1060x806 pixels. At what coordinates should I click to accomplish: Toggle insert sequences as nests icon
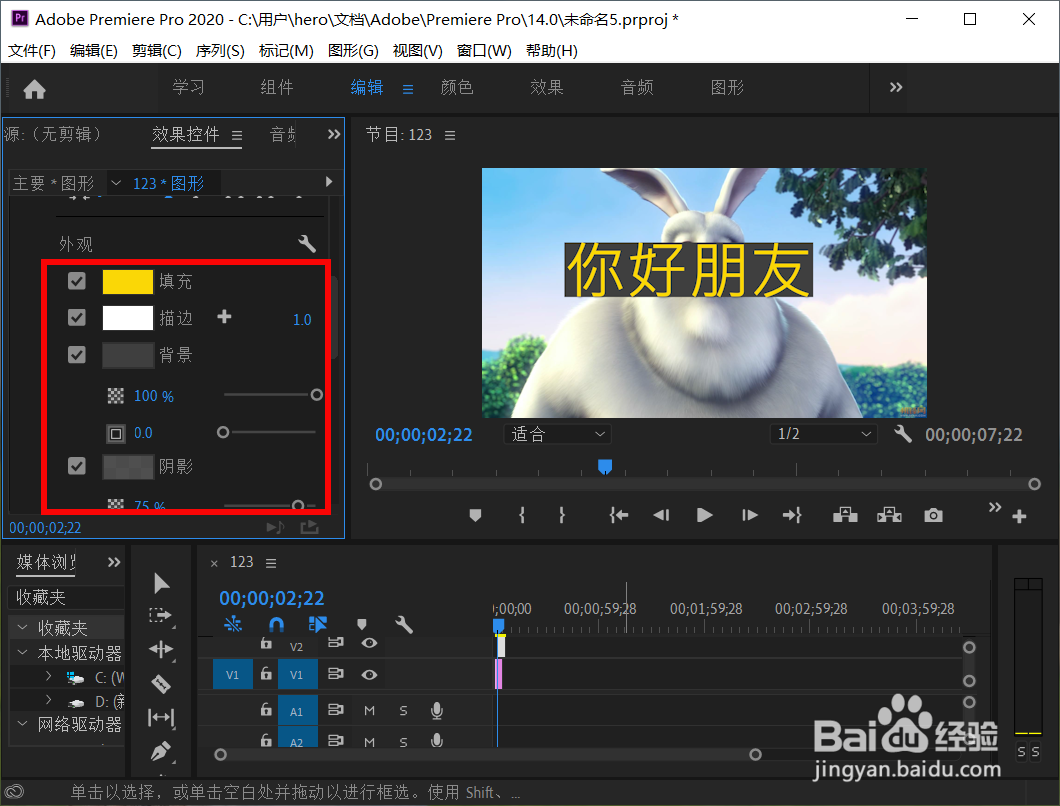click(233, 624)
